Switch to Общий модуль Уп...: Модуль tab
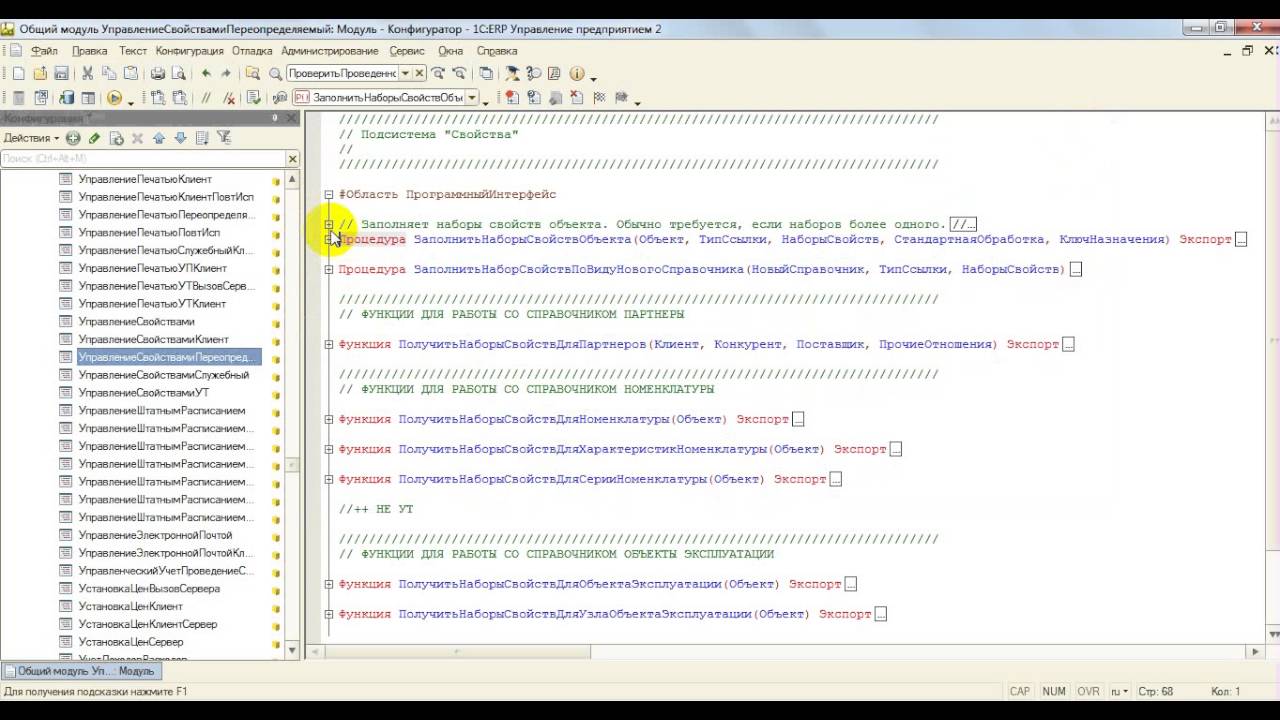The image size is (1280, 720). click(x=80, y=671)
